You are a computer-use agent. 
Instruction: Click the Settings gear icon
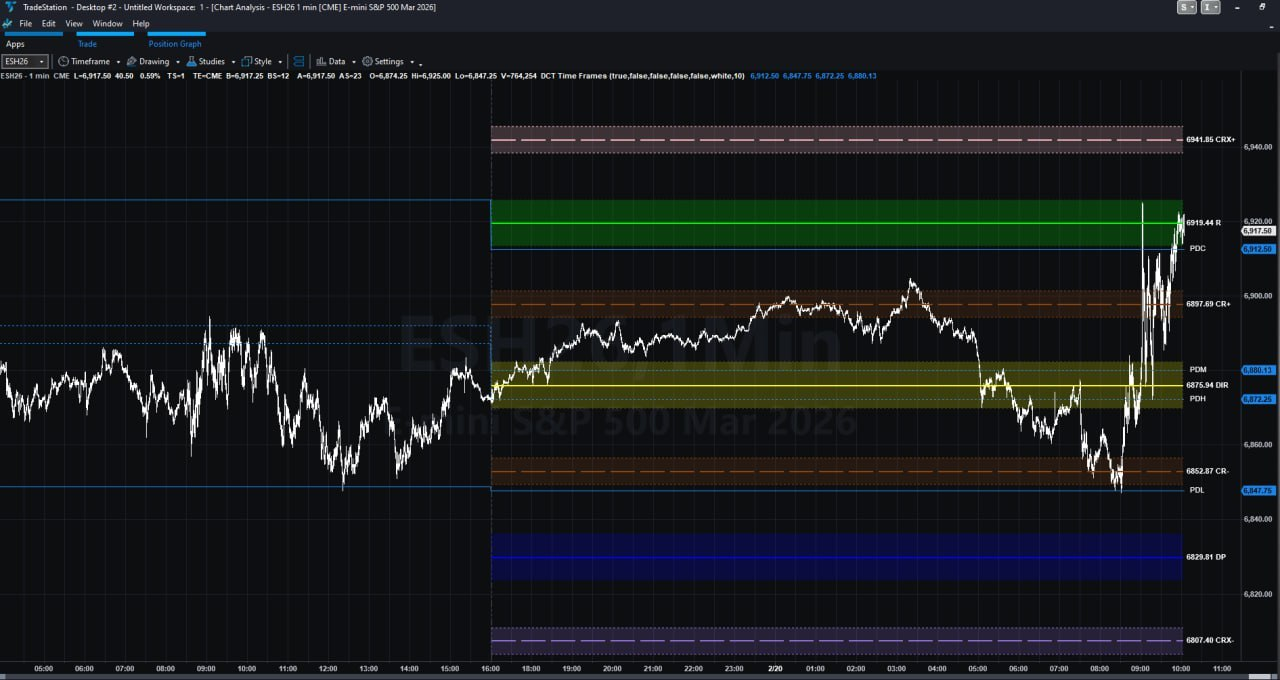(x=368, y=61)
